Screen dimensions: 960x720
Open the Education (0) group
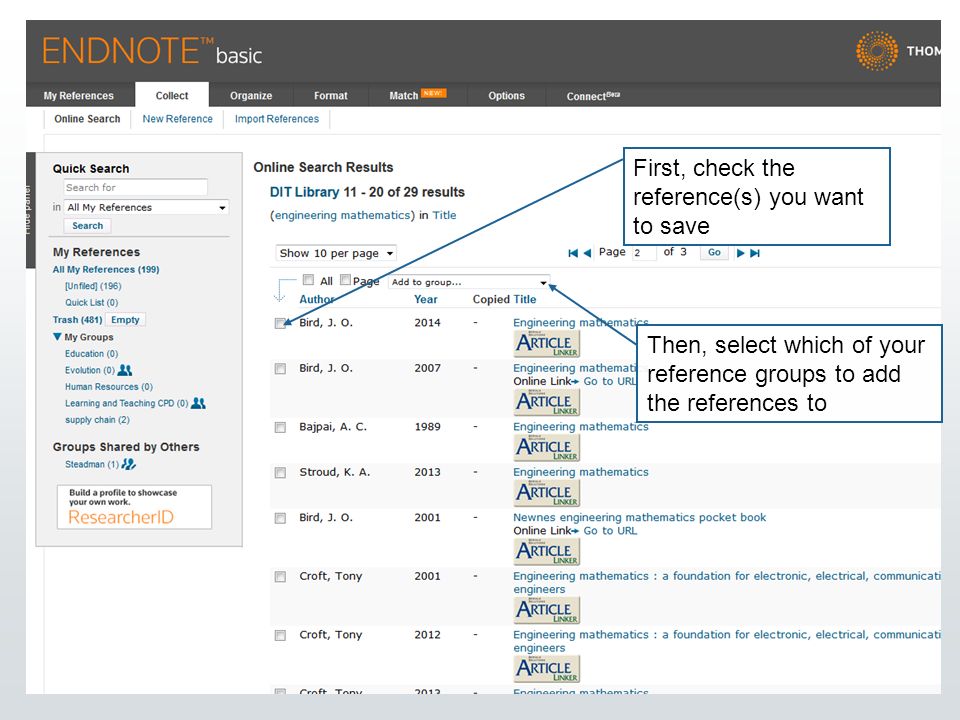coord(91,354)
